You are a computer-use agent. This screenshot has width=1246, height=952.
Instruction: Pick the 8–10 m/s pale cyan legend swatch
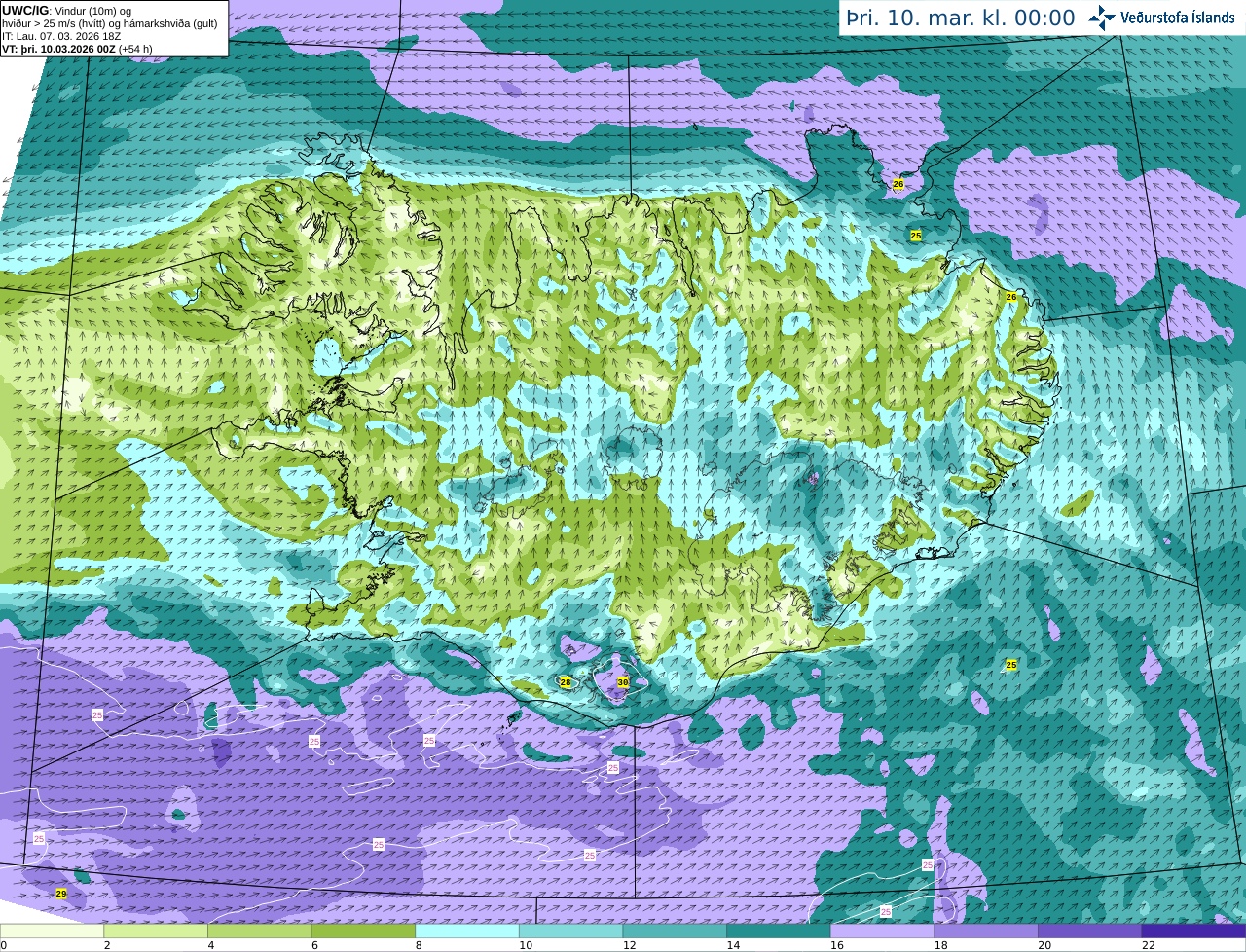click(x=467, y=931)
